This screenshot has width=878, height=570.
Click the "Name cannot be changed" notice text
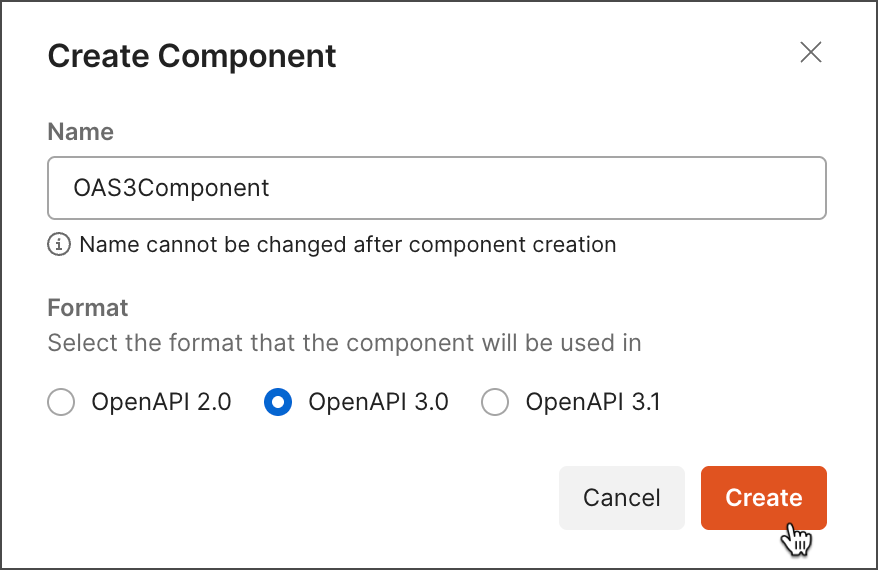coord(347,244)
